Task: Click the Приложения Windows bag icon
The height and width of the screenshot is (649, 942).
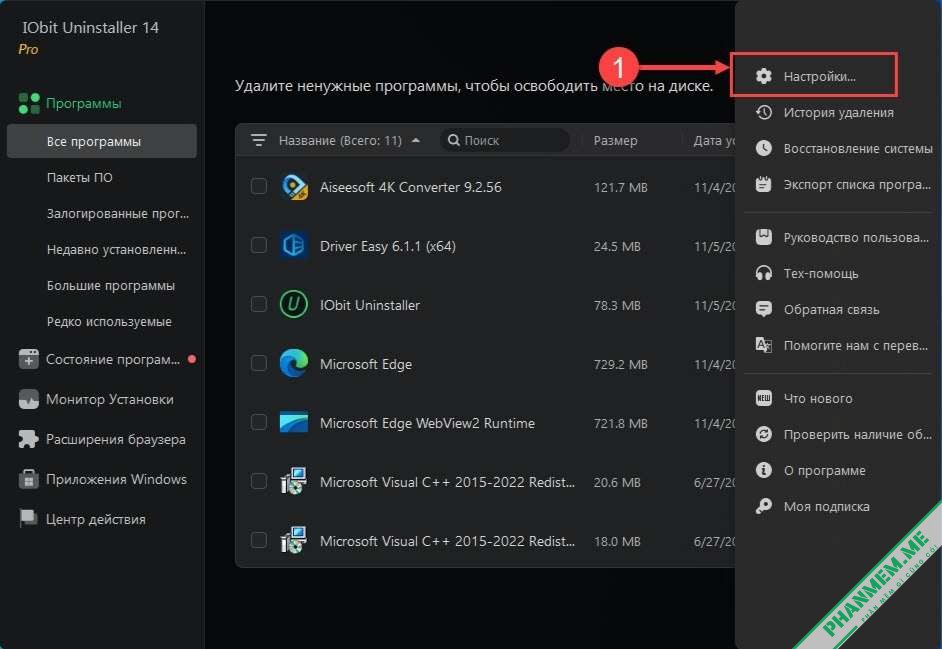Action: point(28,480)
